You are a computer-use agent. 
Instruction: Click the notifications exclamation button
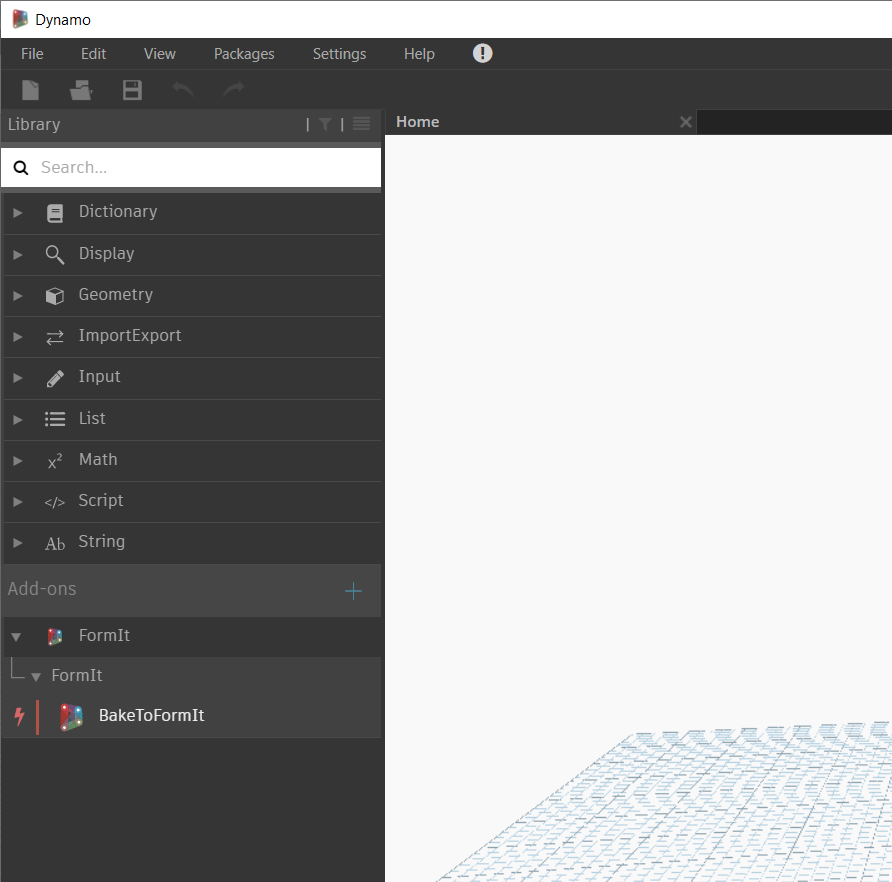coord(483,53)
